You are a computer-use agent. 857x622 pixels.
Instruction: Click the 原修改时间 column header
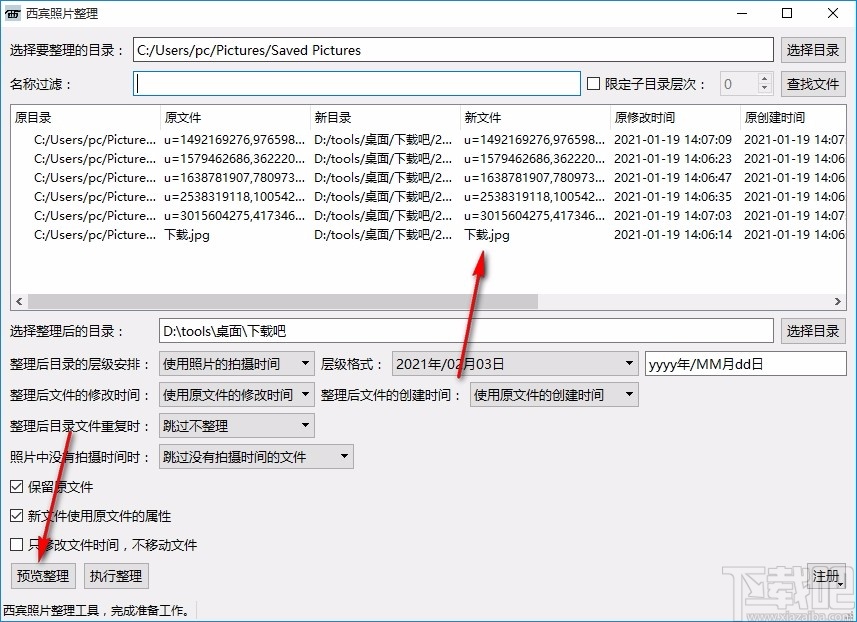point(675,117)
